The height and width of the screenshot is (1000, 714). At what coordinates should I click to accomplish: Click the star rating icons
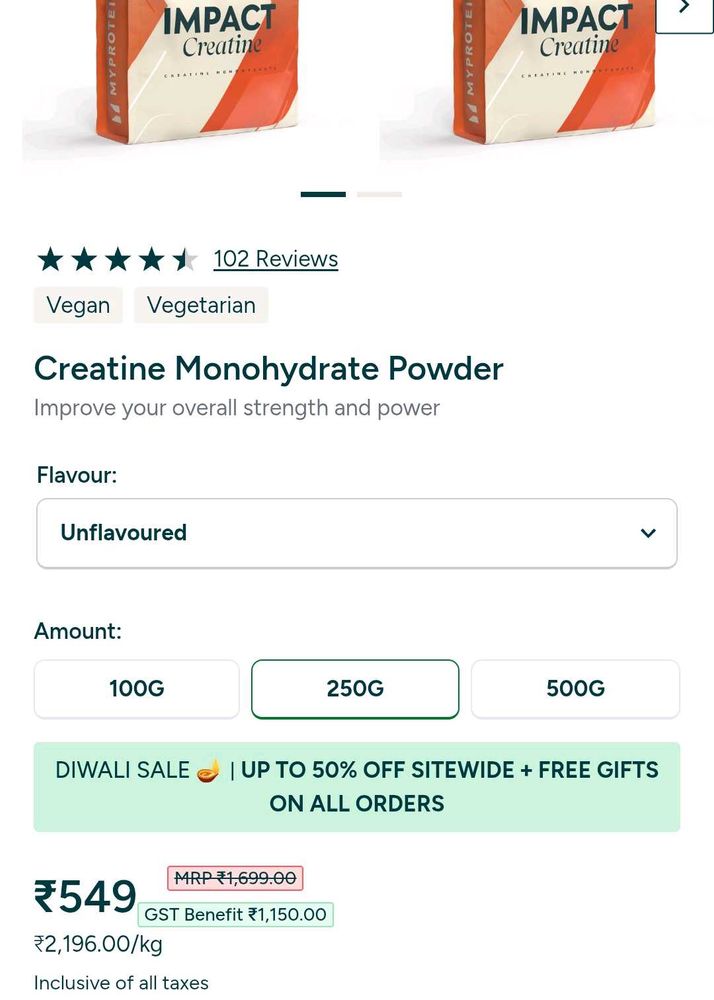coord(117,260)
